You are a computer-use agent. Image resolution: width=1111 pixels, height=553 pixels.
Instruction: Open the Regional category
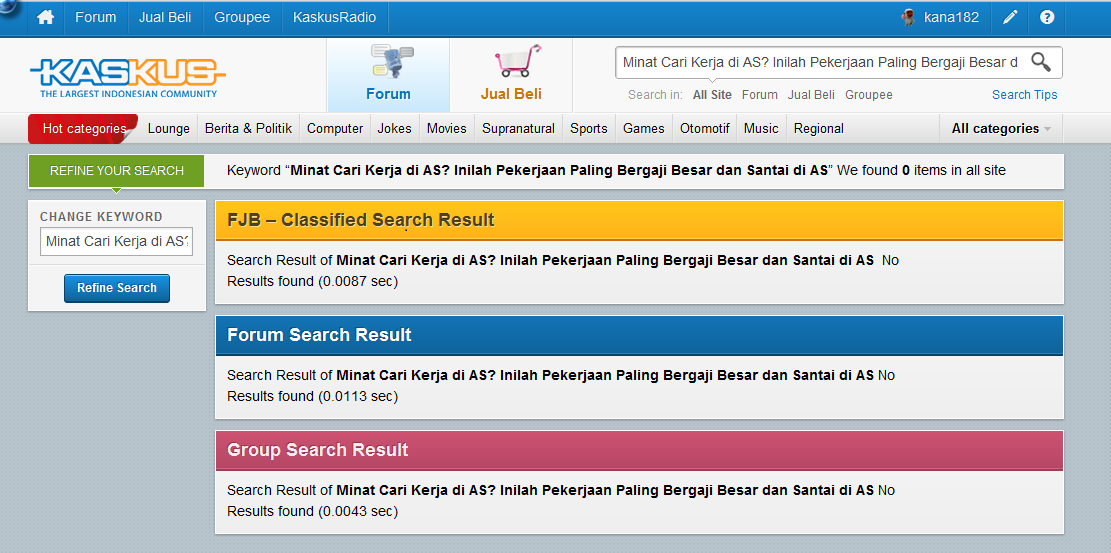[x=819, y=128]
